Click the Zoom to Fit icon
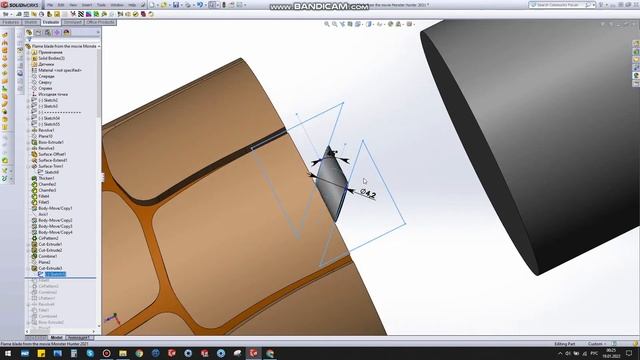This screenshot has width=640, height=360. (327, 24)
